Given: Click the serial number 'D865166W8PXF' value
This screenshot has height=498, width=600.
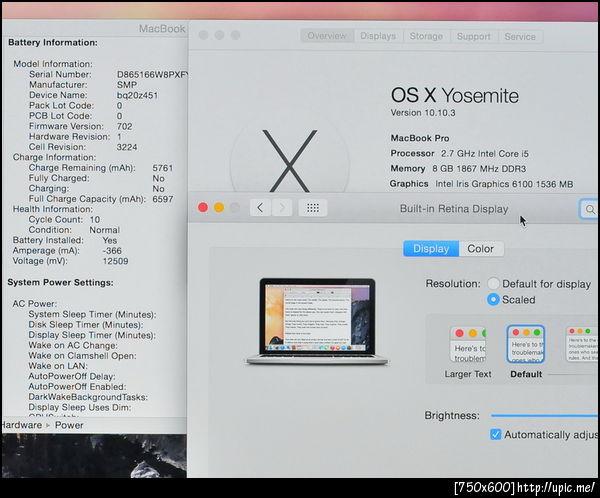Looking at the screenshot, I should [x=152, y=75].
